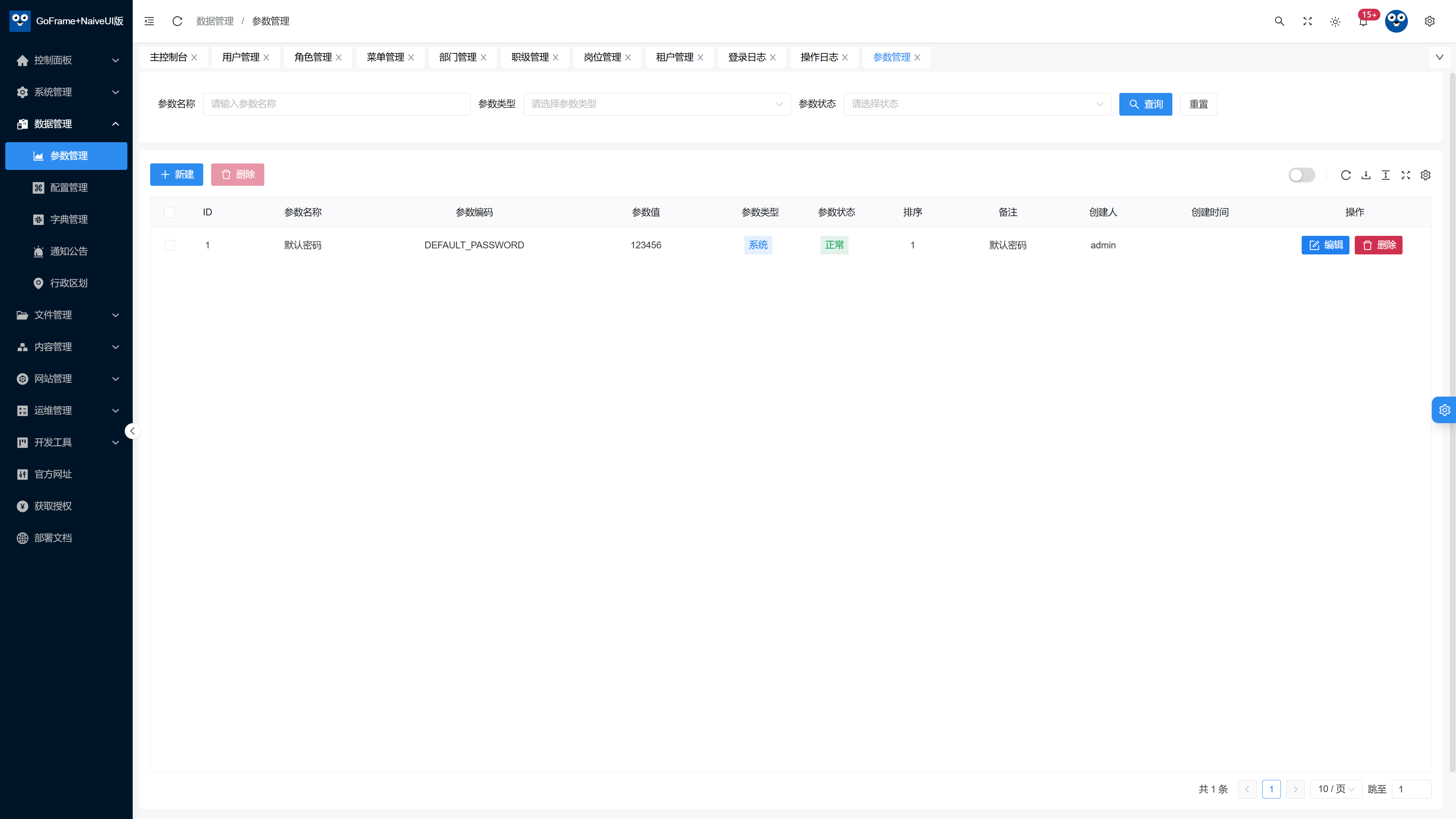Close the 操作日志 tab

point(845,57)
